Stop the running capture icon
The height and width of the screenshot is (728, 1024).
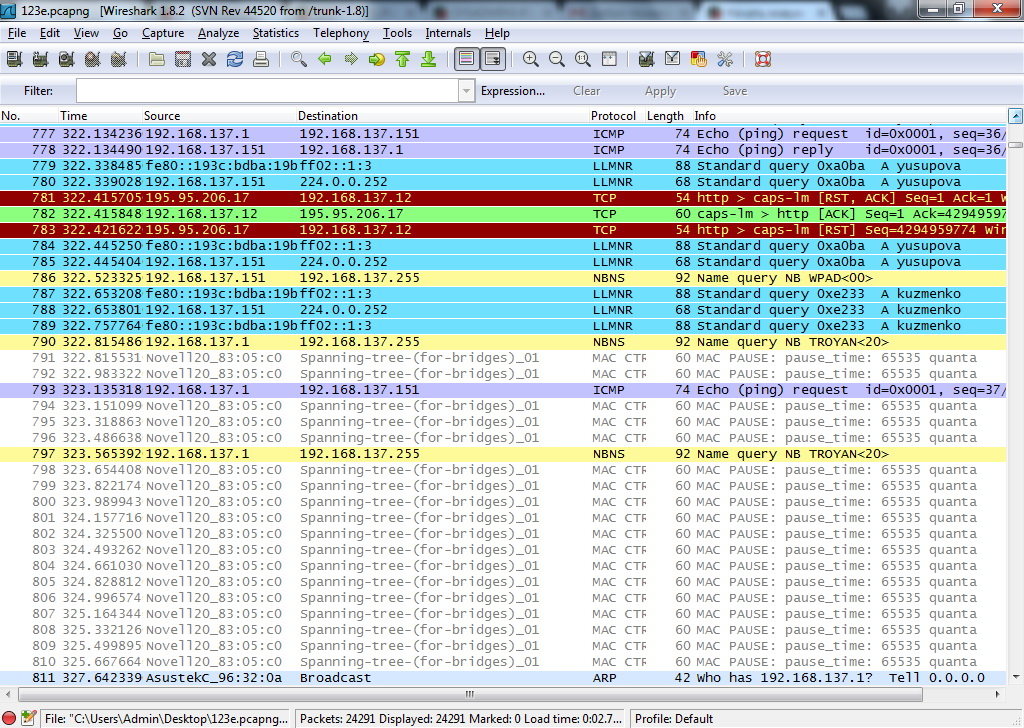click(93, 59)
